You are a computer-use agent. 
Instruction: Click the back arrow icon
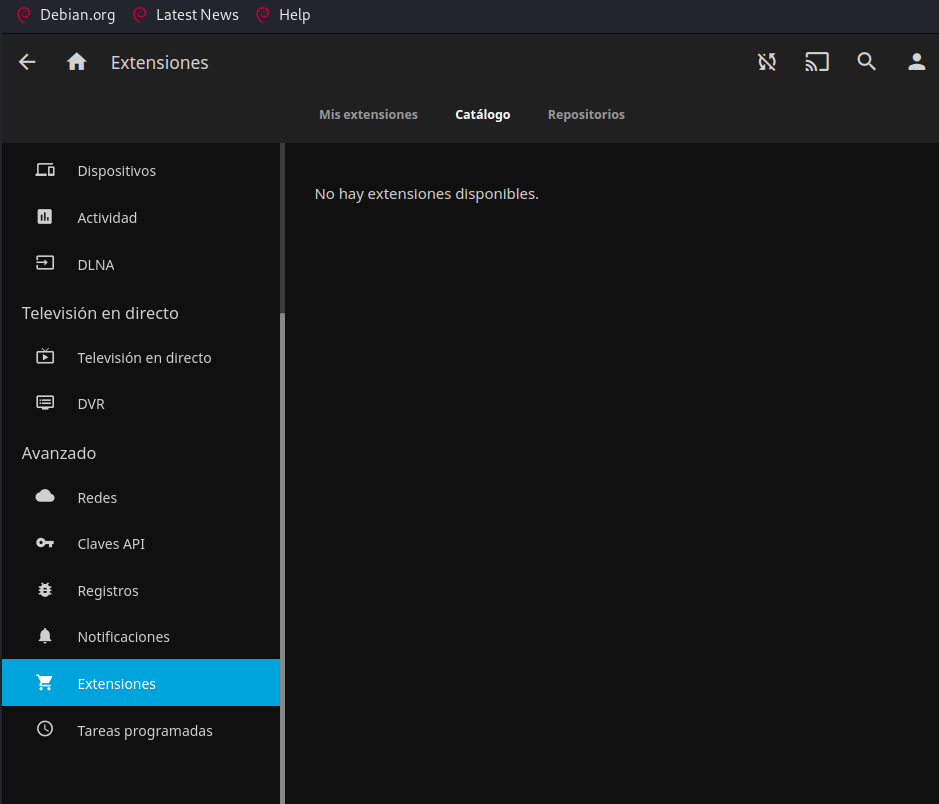[26, 61]
